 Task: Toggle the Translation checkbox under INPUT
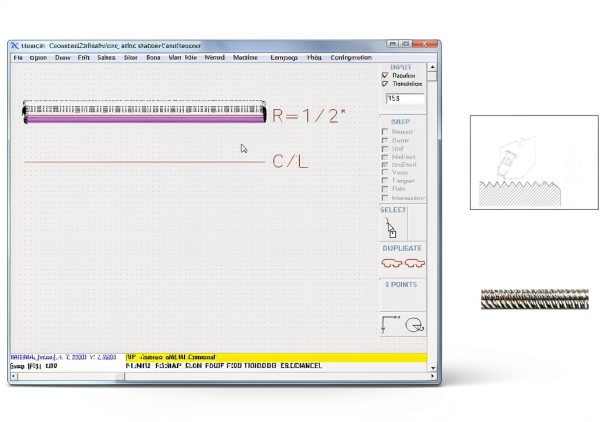(x=385, y=83)
